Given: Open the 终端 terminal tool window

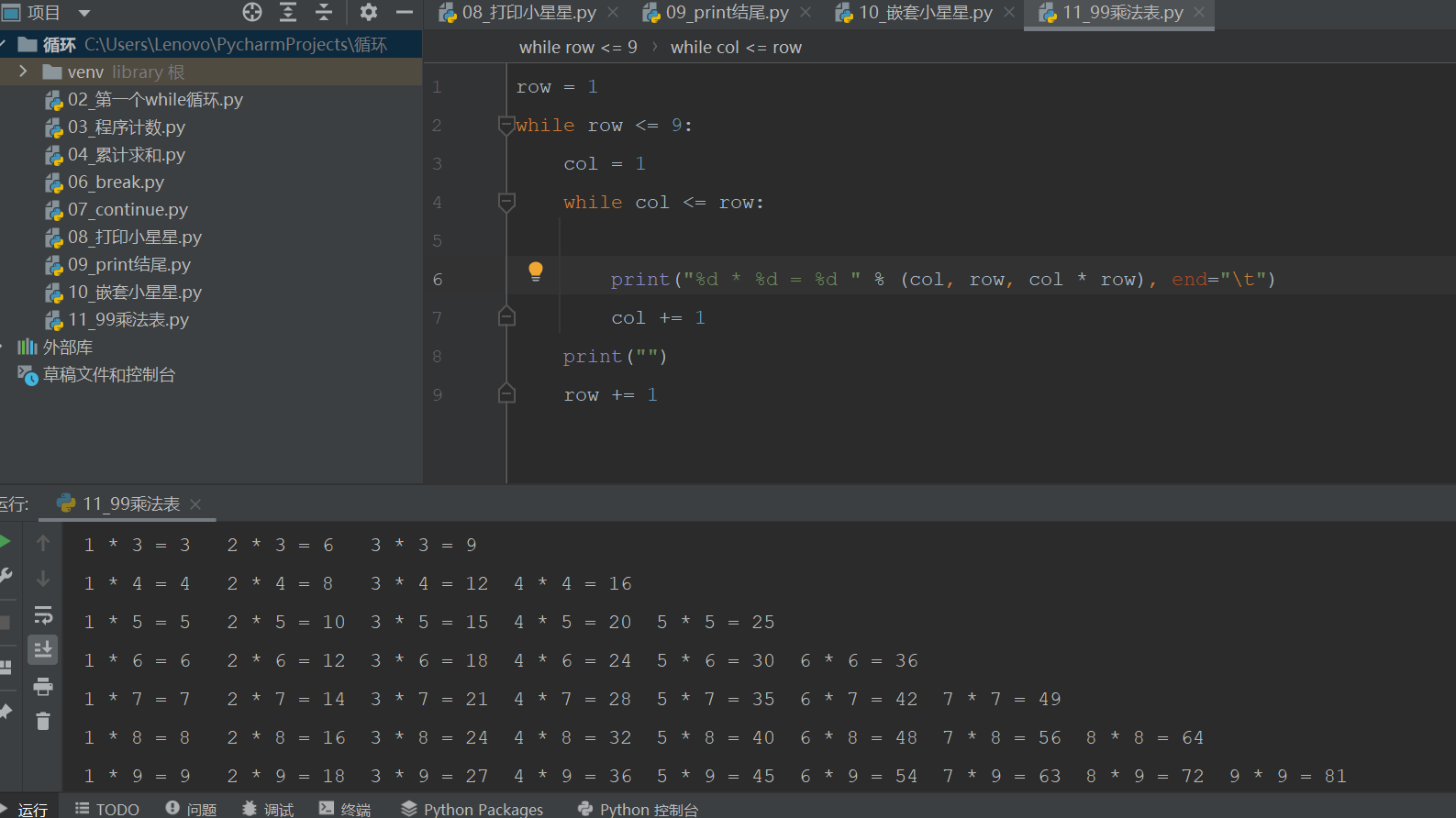Looking at the screenshot, I should point(346,809).
